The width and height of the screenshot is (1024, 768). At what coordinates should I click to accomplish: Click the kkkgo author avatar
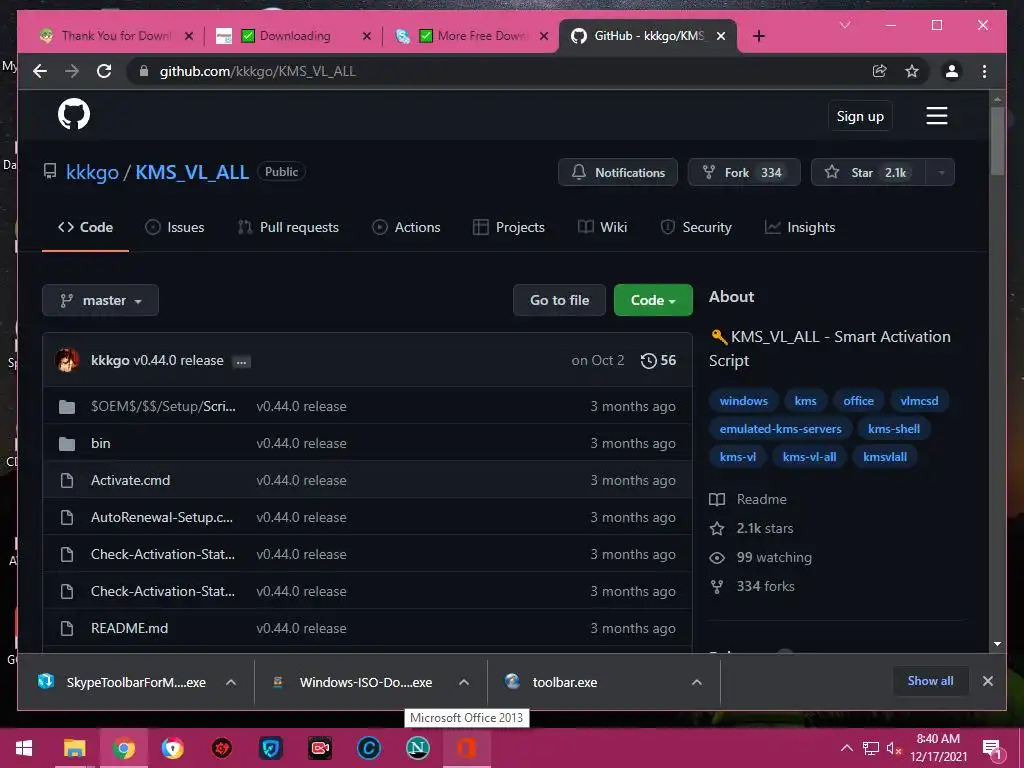pos(67,360)
